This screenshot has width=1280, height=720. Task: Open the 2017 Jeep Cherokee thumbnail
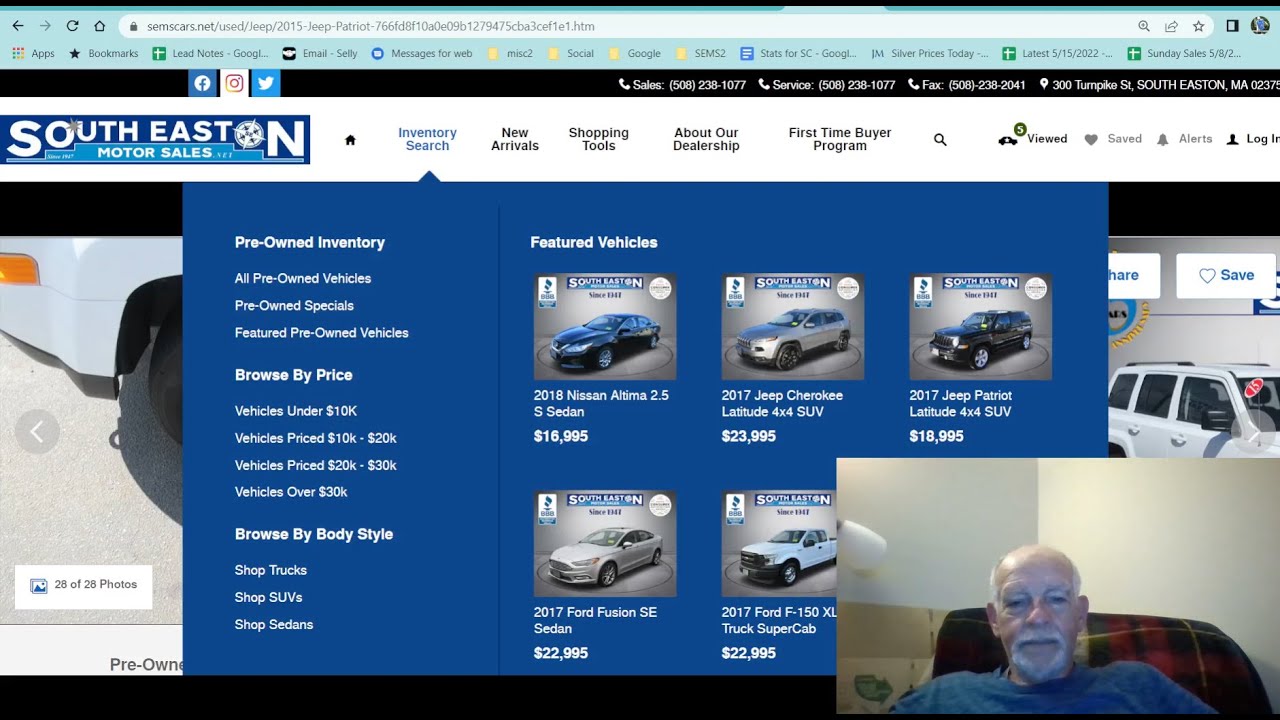pyautogui.click(x=793, y=327)
